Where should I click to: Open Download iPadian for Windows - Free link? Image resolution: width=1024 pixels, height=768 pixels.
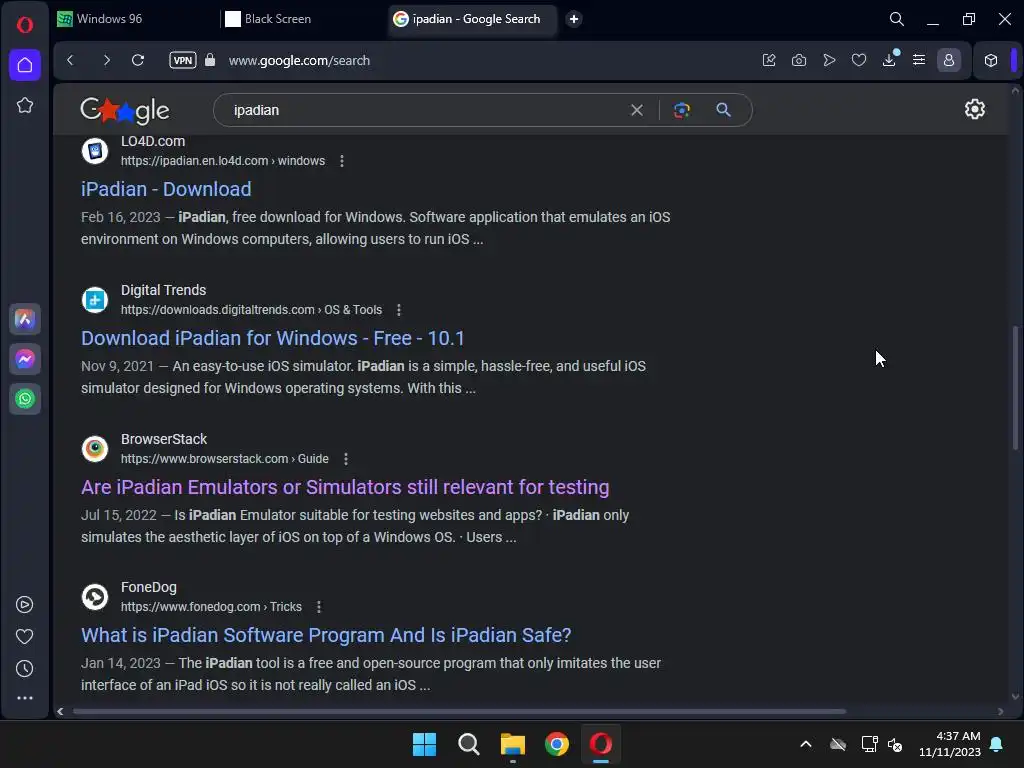[272, 338]
